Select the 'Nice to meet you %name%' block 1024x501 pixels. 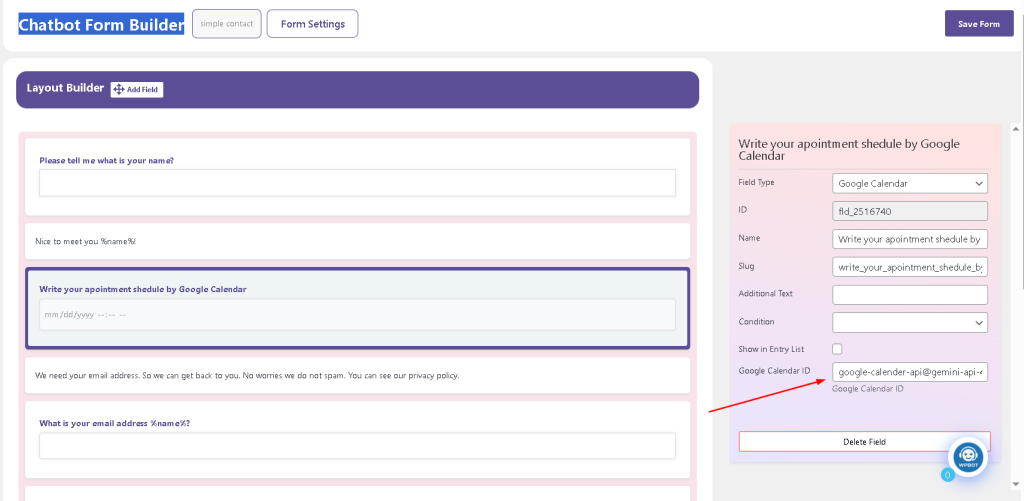tap(357, 241)
